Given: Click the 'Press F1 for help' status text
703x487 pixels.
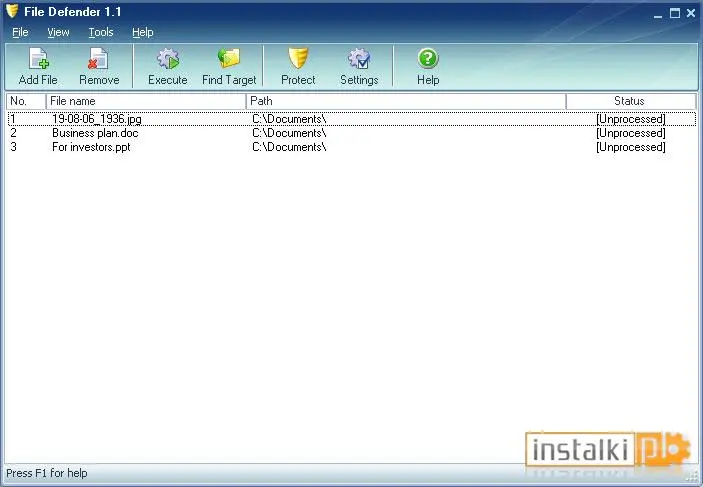Looking at the screenshot, I should click(47, 473).
